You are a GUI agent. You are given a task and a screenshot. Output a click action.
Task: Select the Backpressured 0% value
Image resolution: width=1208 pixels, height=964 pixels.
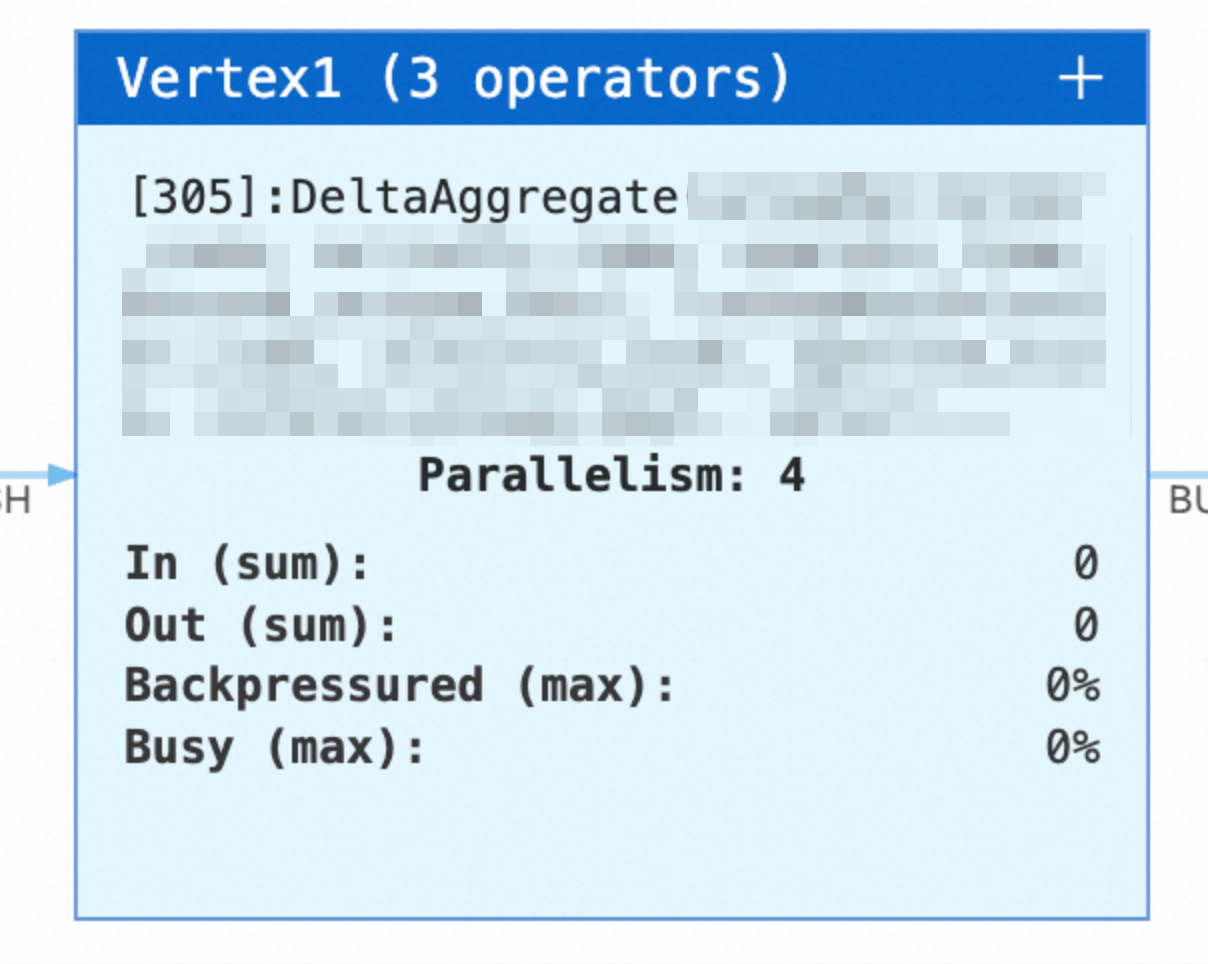point(1073,687)
